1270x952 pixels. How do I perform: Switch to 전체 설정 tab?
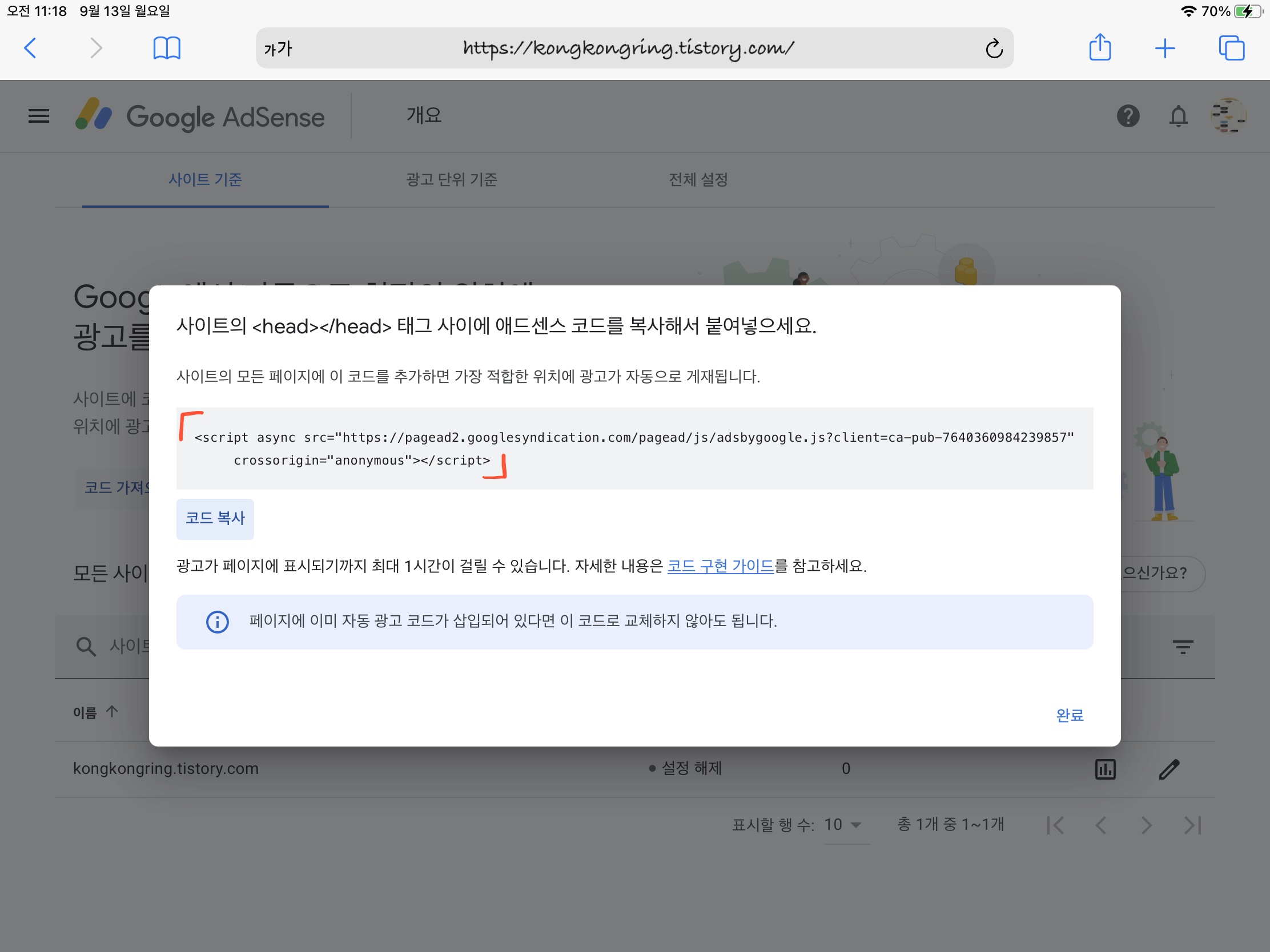(698, 180)
